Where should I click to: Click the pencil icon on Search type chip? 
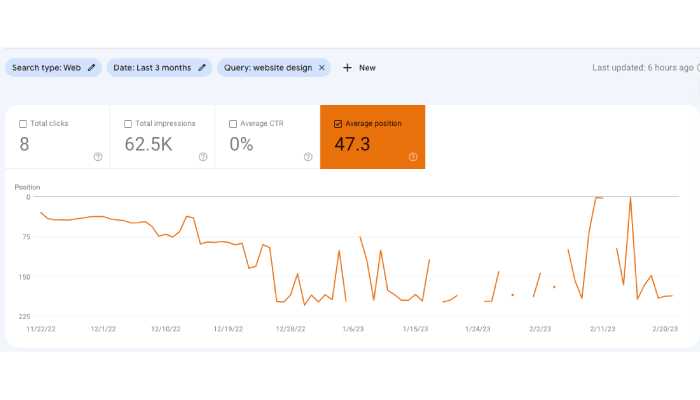(x=92, y=68)
